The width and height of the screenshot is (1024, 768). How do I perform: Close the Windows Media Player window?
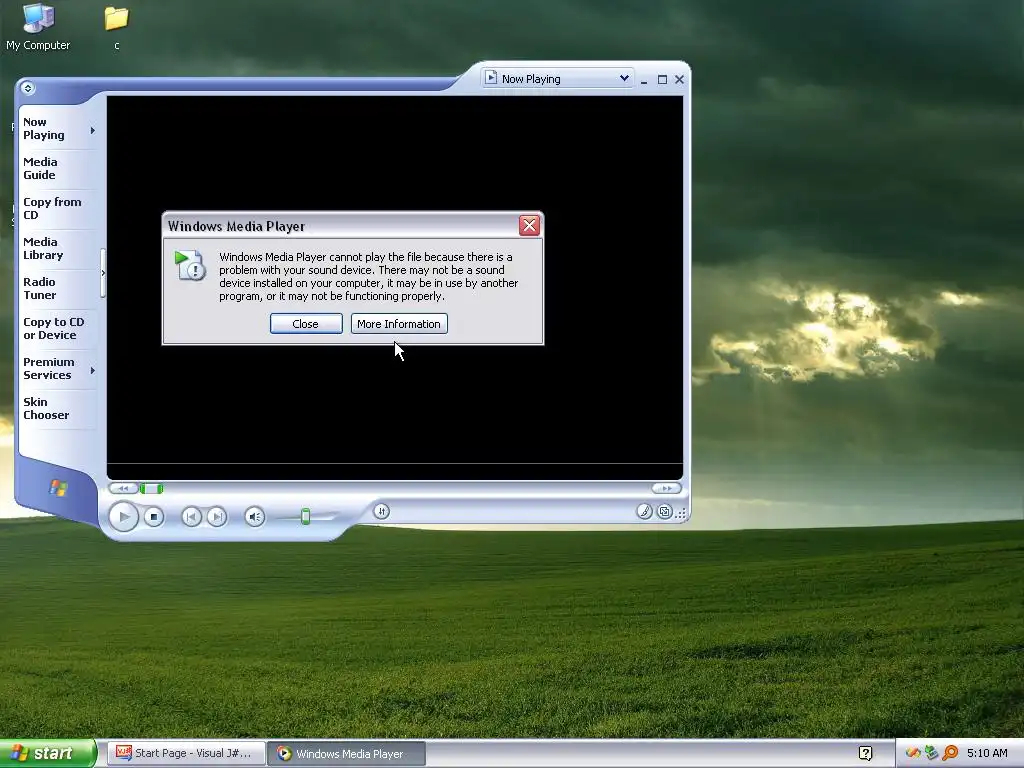679,79
